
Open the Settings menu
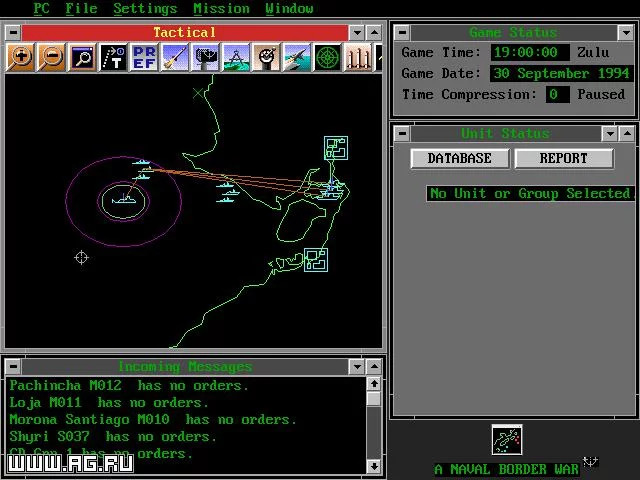(x=145, y=9)
